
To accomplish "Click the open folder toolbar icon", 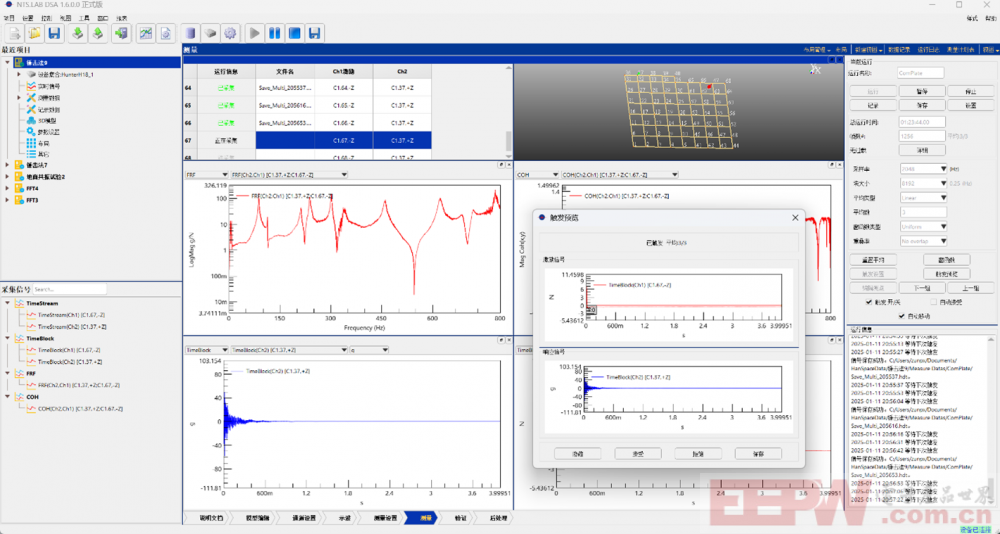I will (x=34, y=33).
